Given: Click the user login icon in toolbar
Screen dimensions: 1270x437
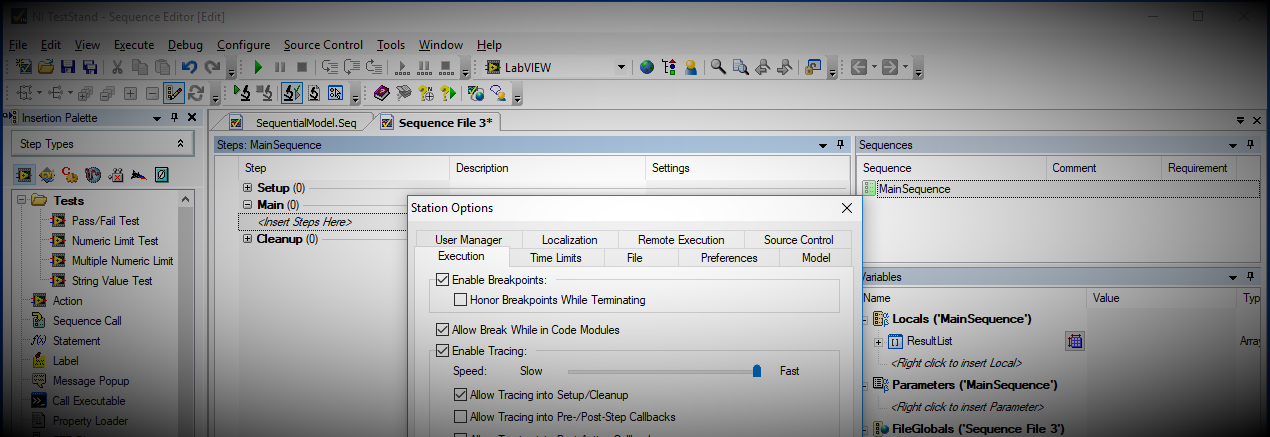Looking at the screenshot, I should pyautogui.click(x=691, y=68).
